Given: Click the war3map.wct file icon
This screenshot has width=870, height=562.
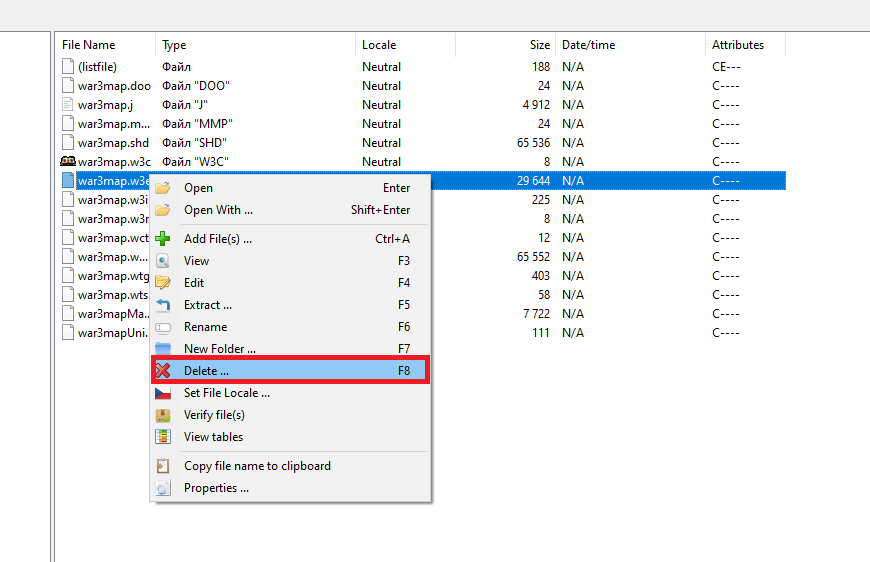Looking at the screenshot, I should pos(68,237).
